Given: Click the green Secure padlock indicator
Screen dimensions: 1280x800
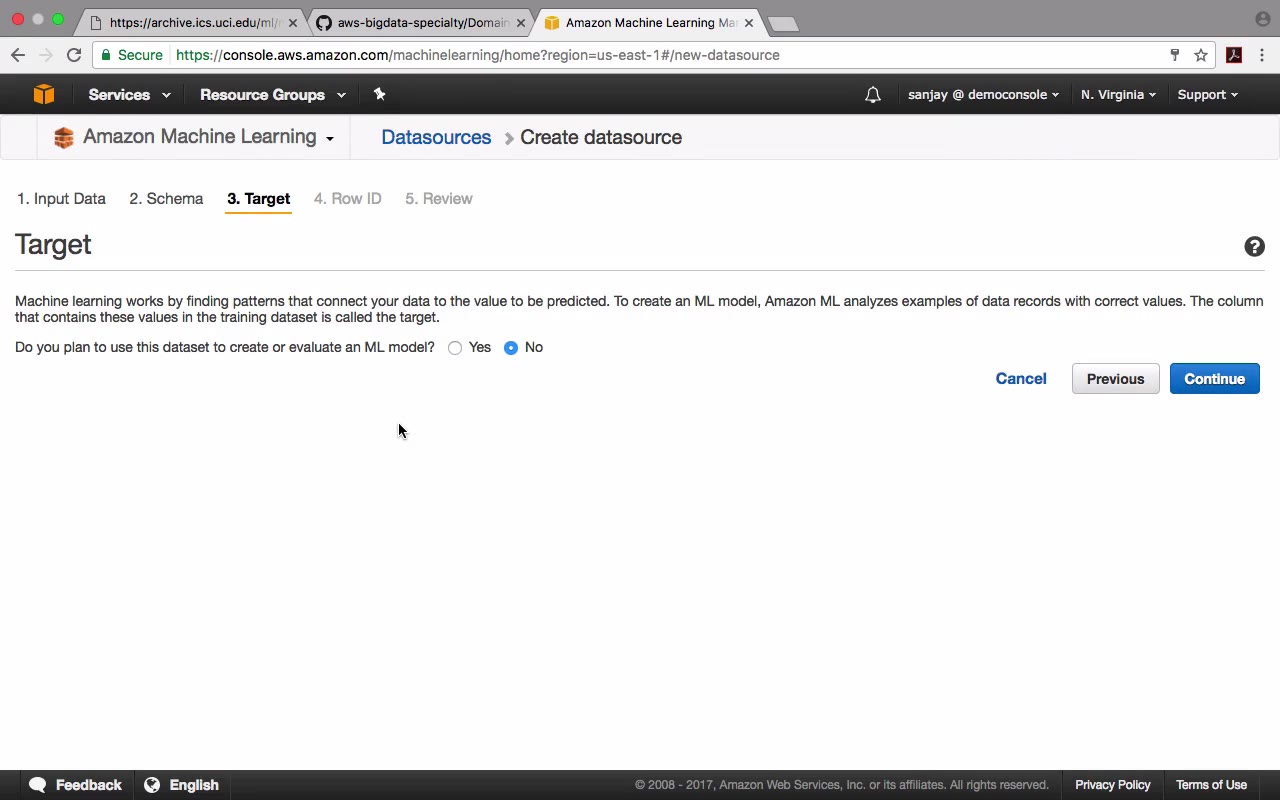Looking at the screenshot, I should [131, 55].
